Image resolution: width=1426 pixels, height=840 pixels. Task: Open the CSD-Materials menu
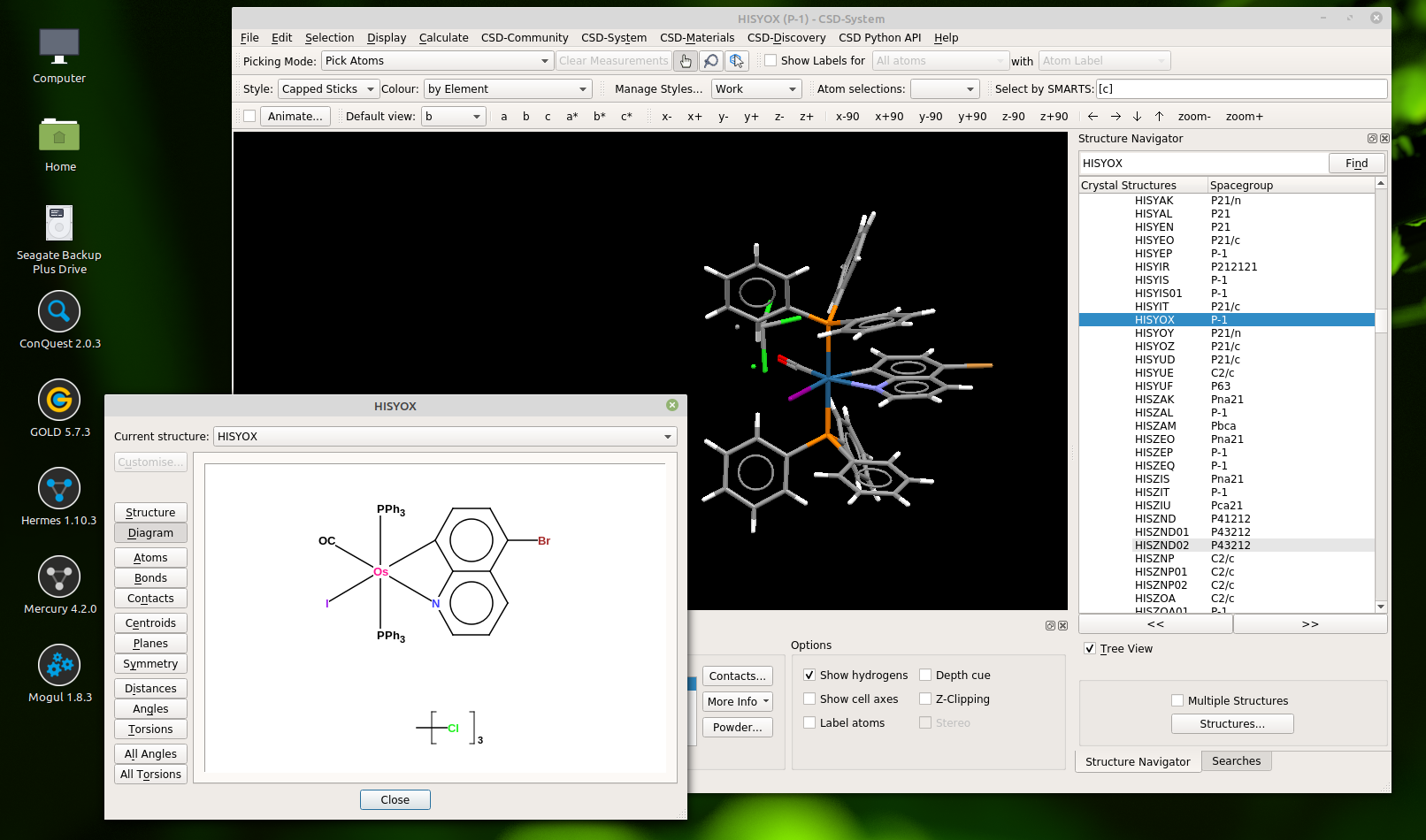[x=696, y=38]
